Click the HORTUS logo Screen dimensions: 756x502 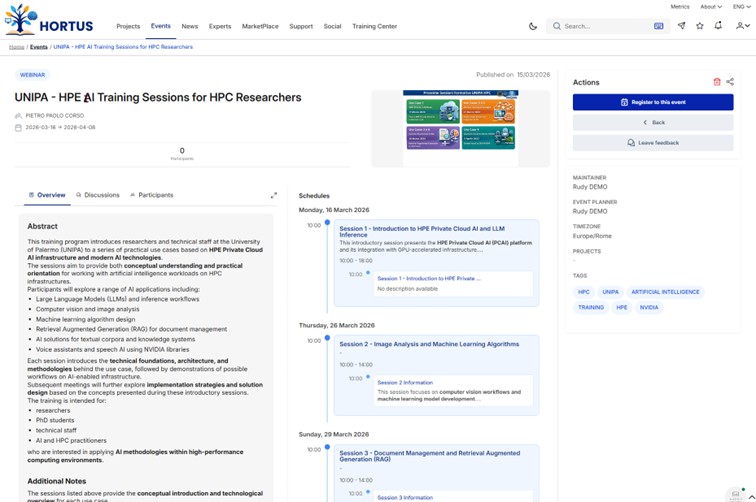[49, 20]
